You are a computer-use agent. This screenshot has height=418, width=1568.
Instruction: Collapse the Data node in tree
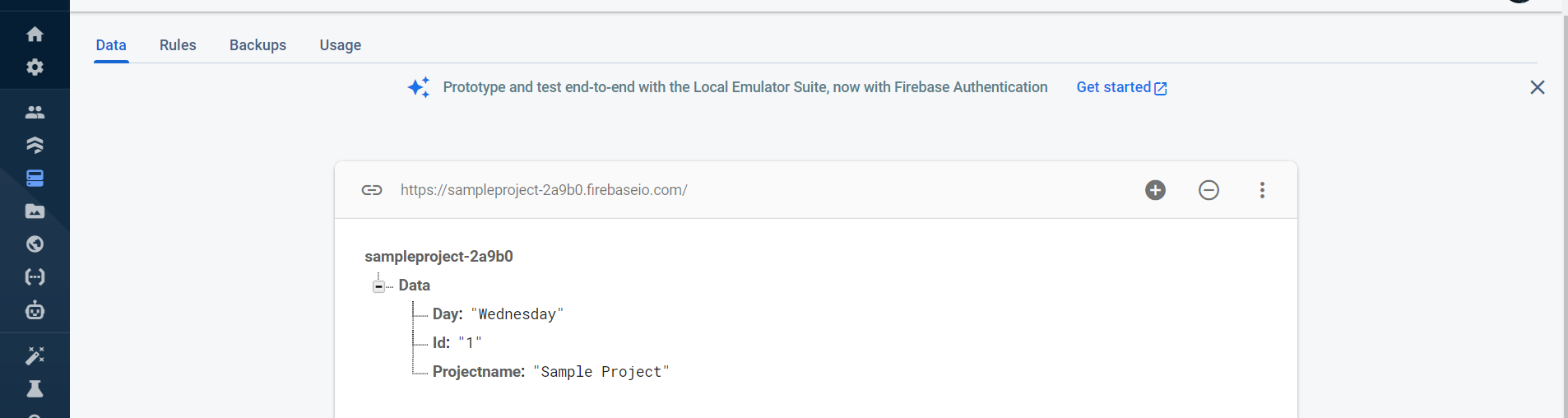[x=378, y=286]
